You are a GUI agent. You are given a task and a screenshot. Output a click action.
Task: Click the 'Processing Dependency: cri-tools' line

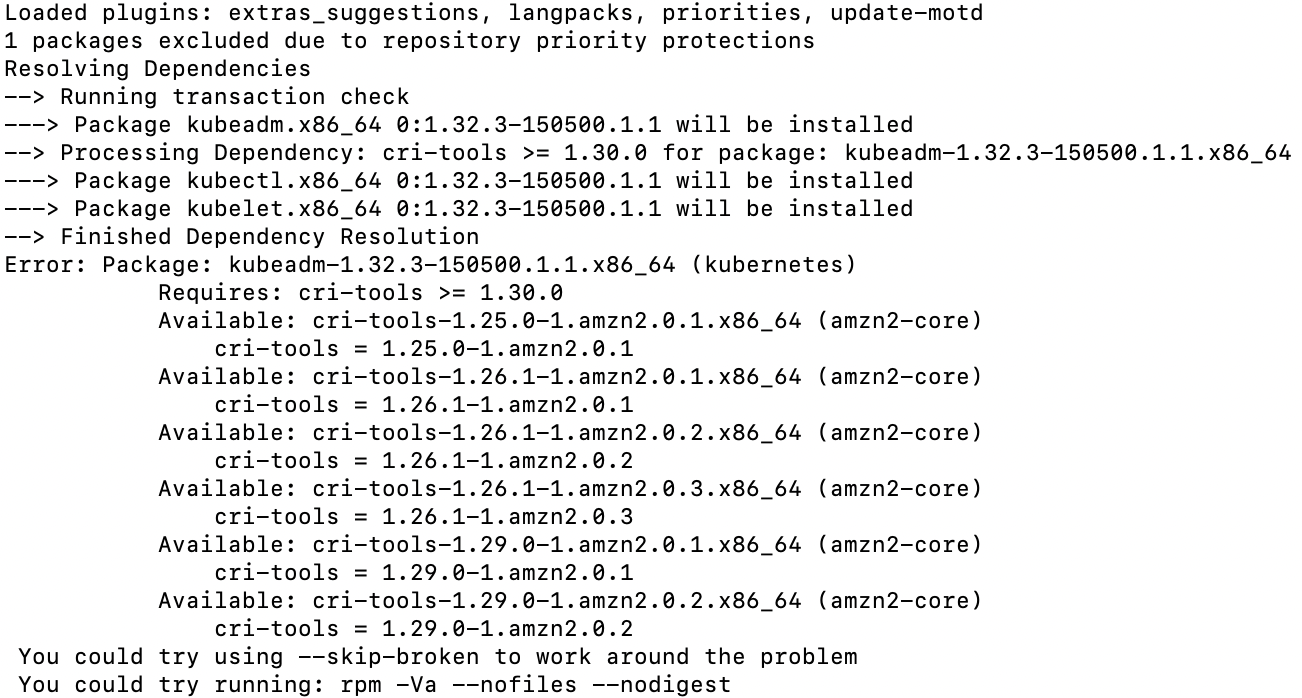coord(648,153)
